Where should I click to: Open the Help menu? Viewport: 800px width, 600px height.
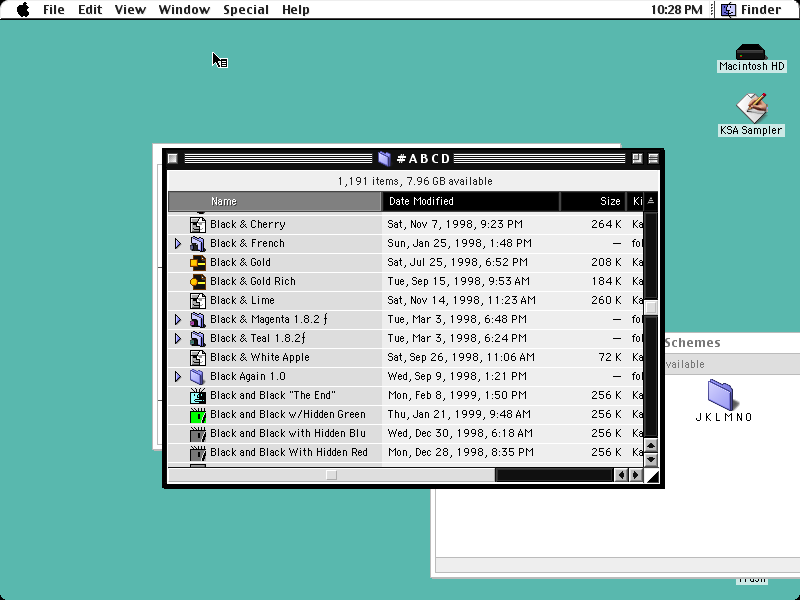[295, 10]
